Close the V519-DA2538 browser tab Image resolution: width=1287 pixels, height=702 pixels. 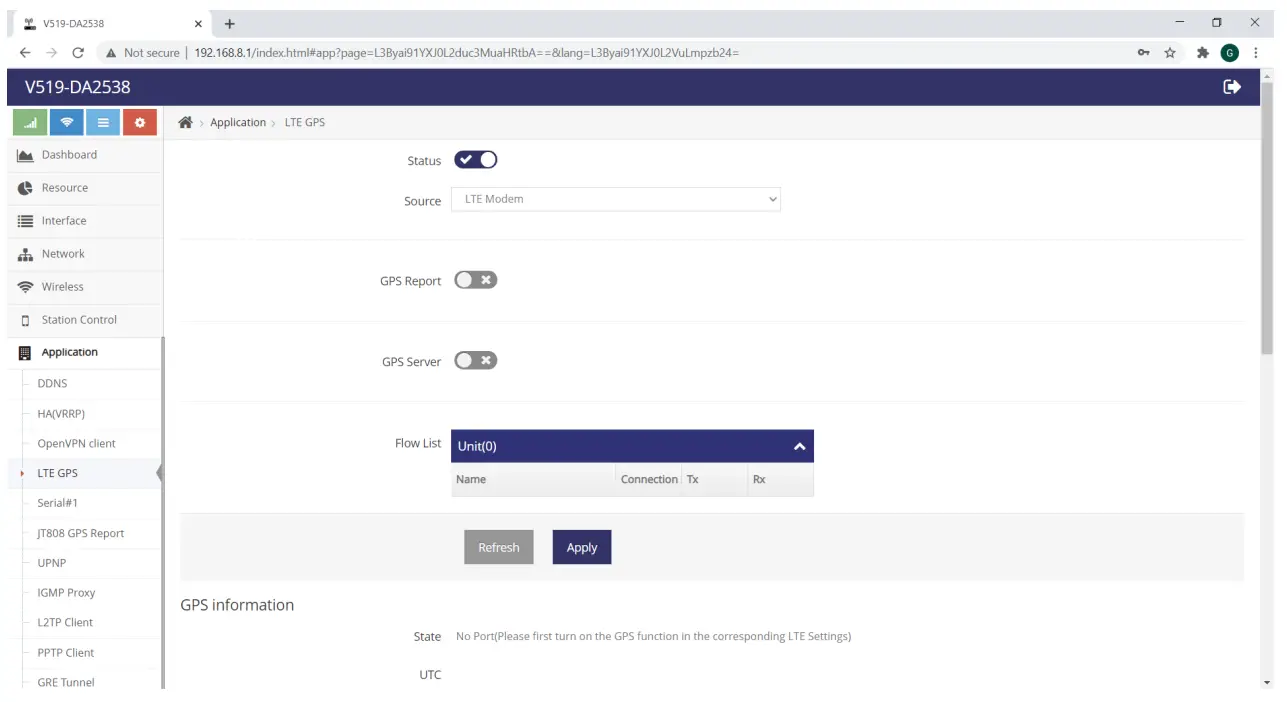pos(198,23)
